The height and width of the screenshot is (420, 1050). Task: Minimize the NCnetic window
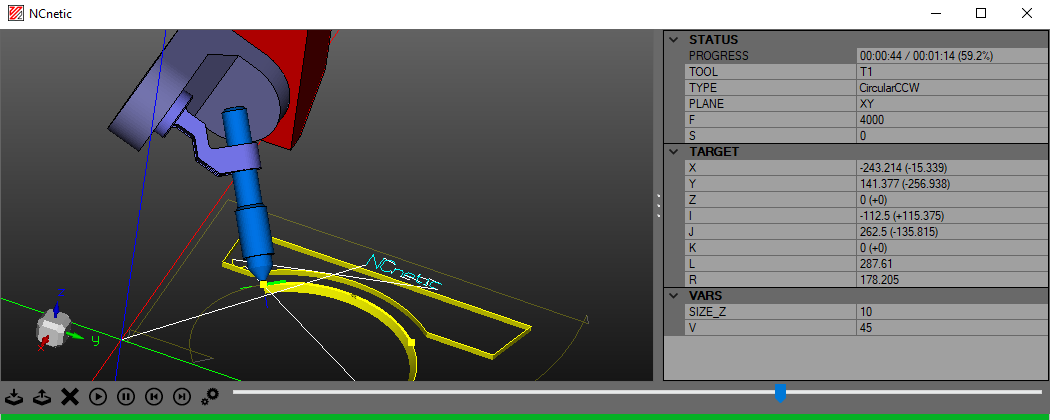tap(935, 13)
